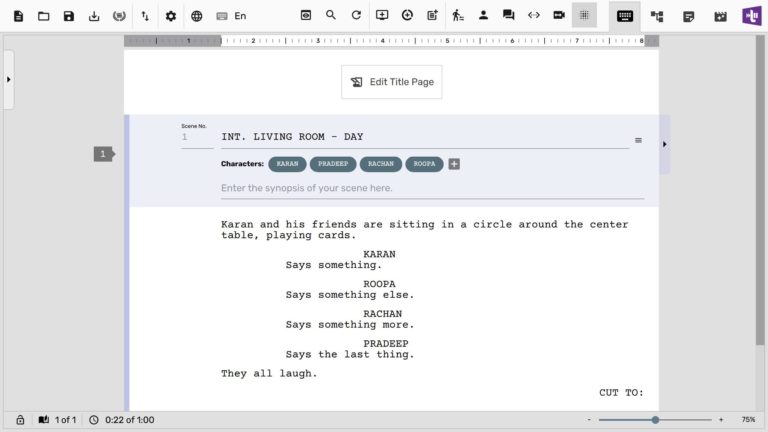
Task: Expand the scene's right side arrow
Action: point(665,144)
